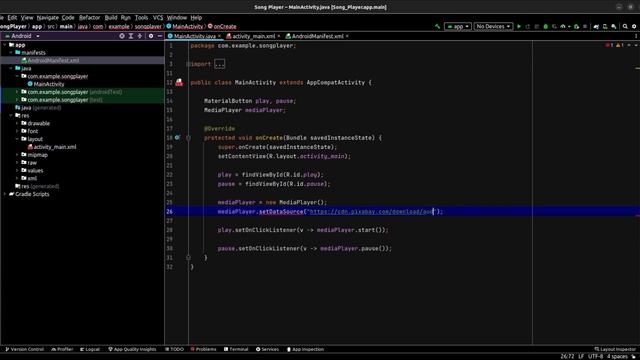Click the red error indicator in editor corner
640x360 pixels.
click(609, 45)
